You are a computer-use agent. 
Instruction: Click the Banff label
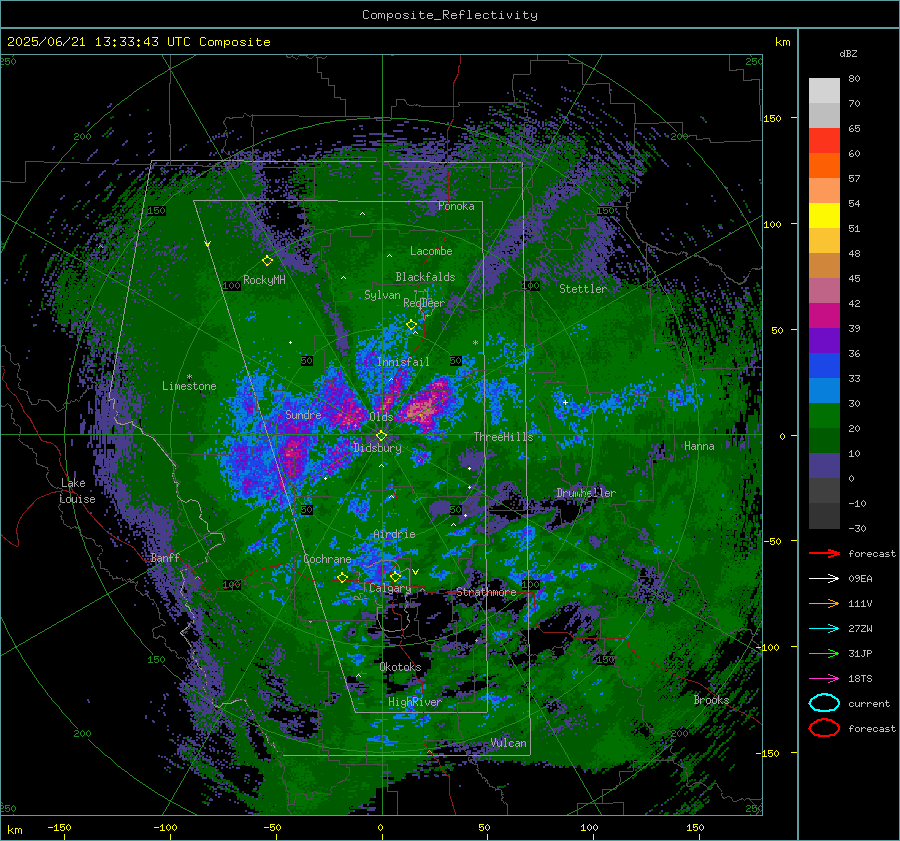[165, 557]
